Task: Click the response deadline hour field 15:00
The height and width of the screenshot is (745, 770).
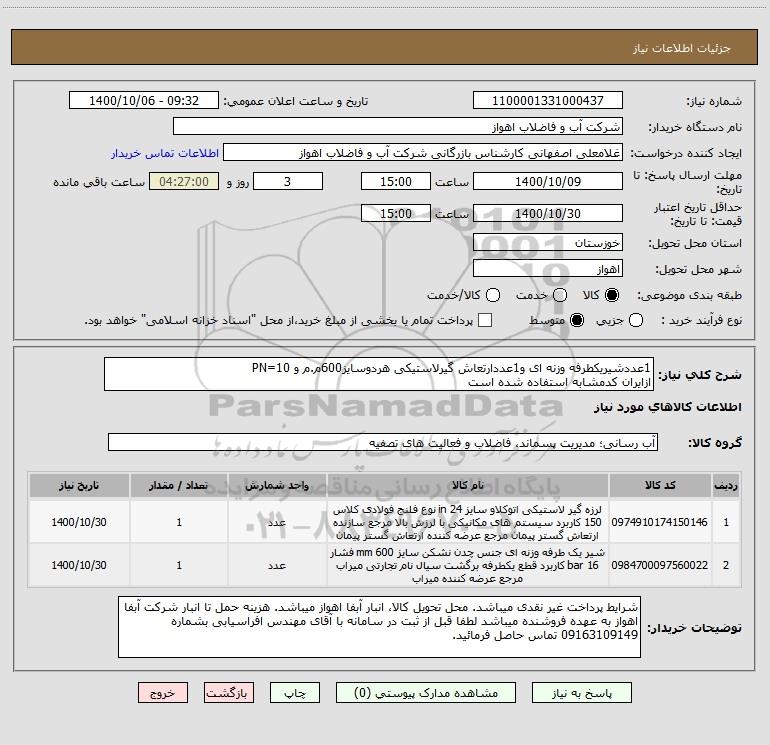Action: [396, 182]
